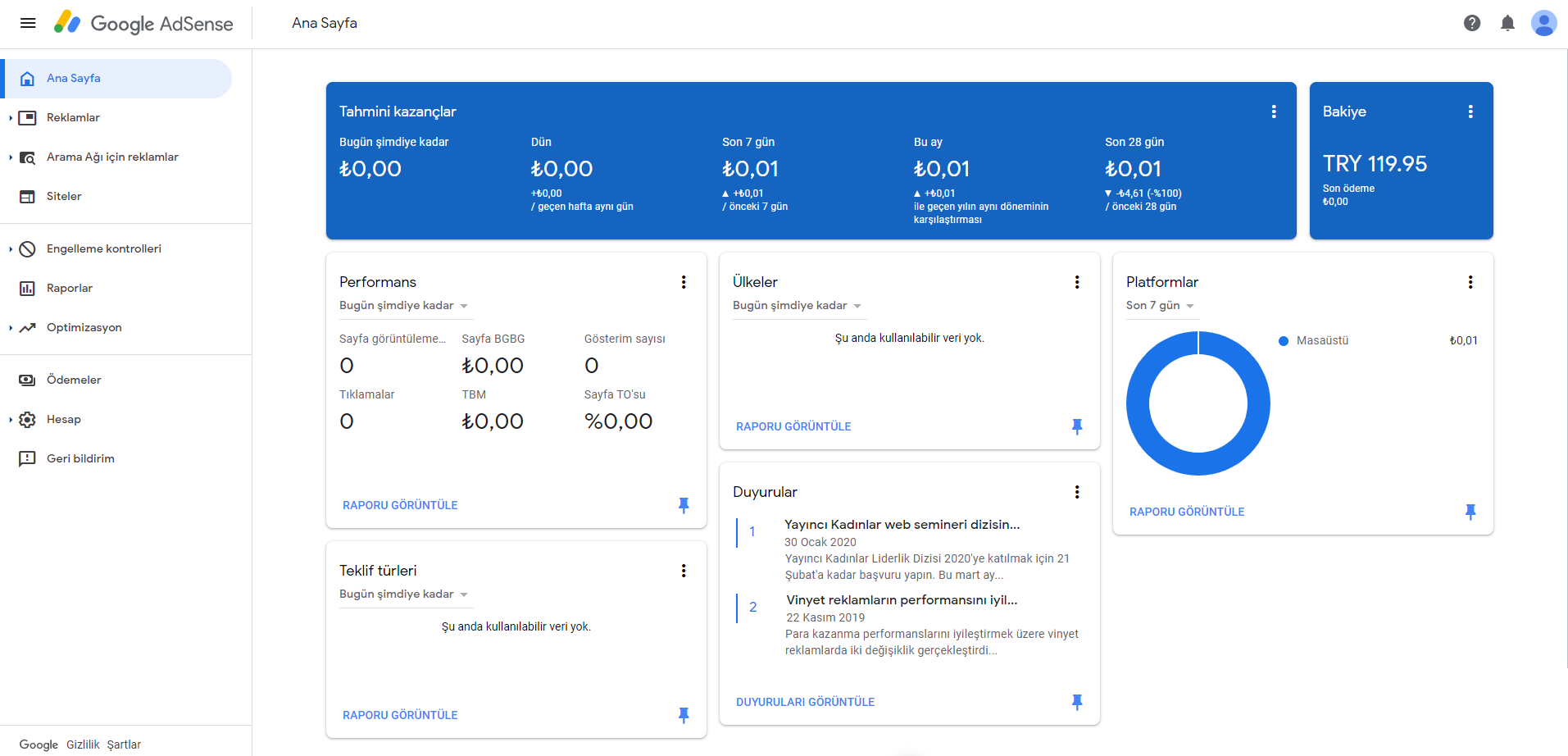The height and width of the screenshot is (756, 1568).
Task: Open three-dot menu on Duyurular card
Action: coord(1077,492)
